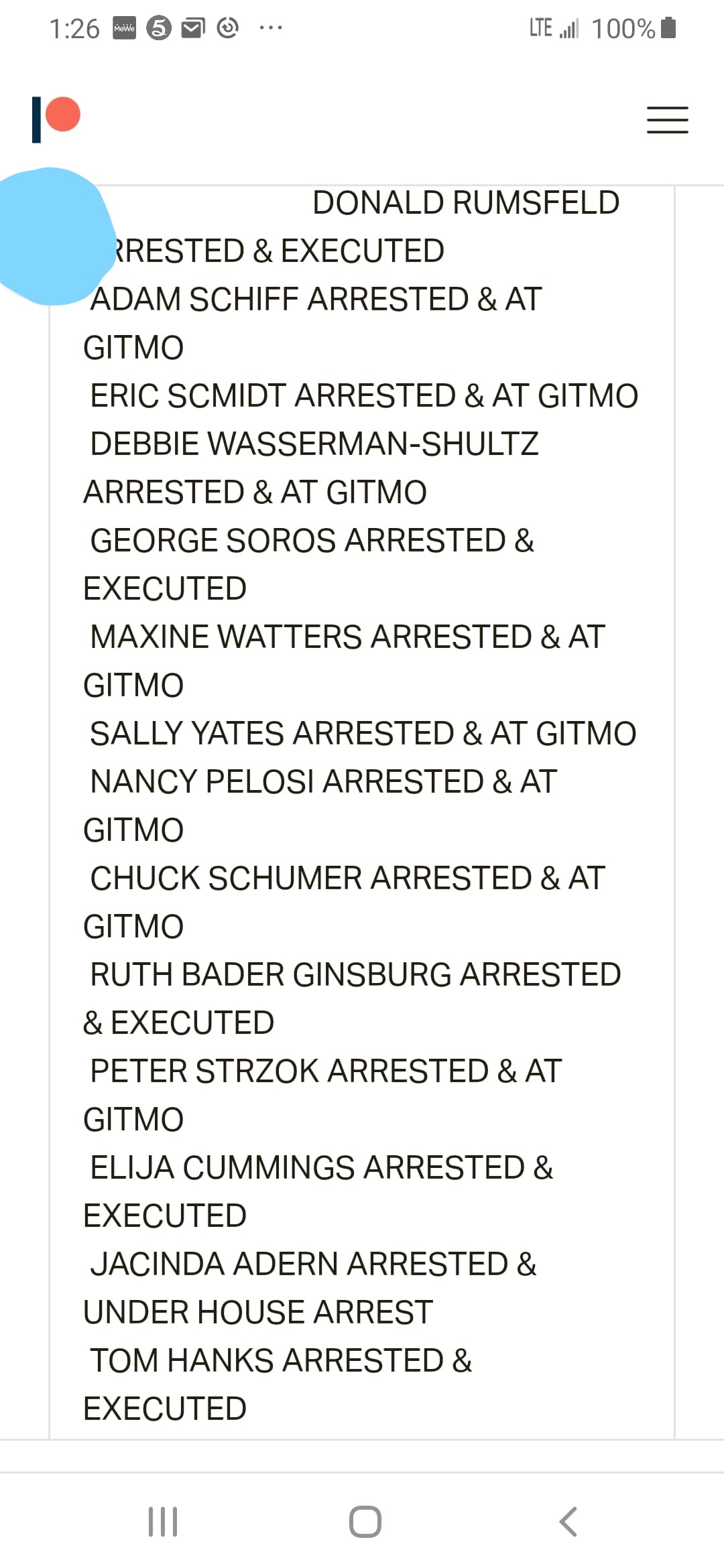
Task: Tap the DEBBIE WASSERMAN-SHULTZ text
Action: 314,444
